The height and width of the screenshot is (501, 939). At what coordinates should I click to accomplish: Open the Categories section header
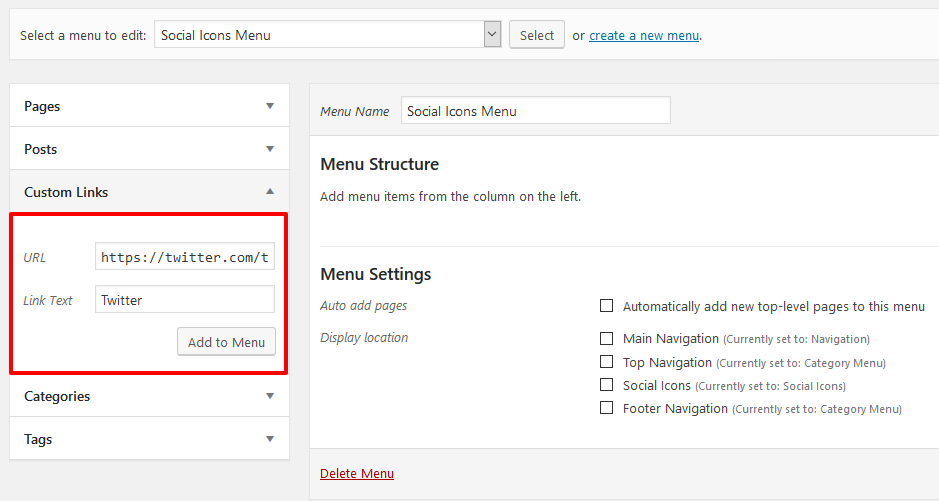pyautogui.click(x=57, y=396)
